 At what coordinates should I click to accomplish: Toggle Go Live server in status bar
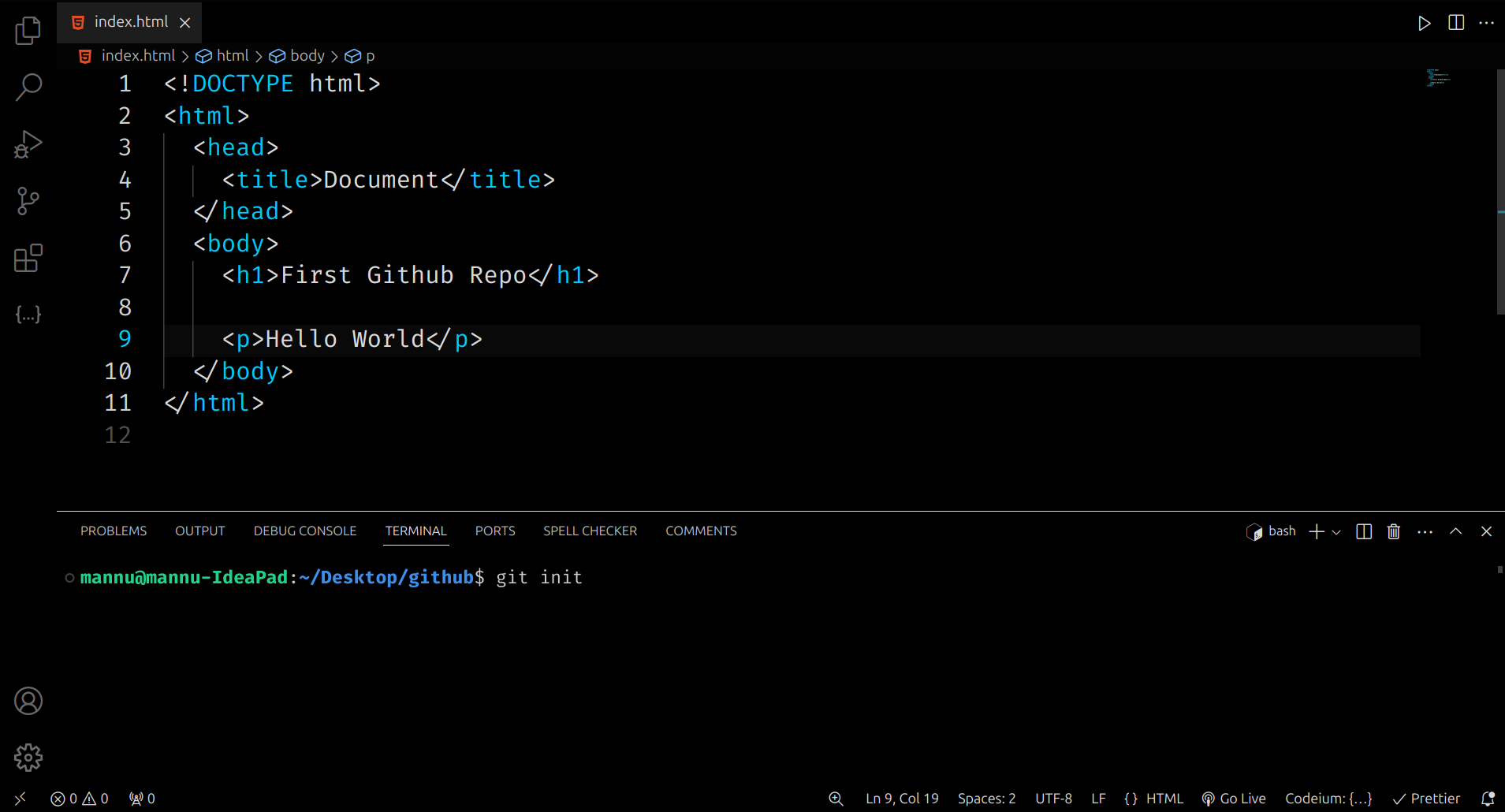click(x=1234, y=799)
